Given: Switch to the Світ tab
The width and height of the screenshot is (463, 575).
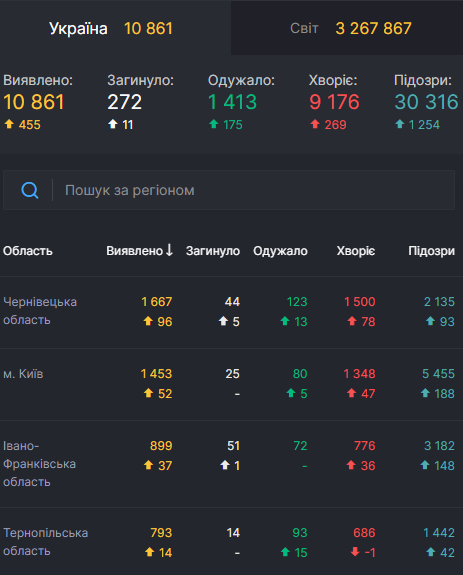Looking at the screenshot, I should [347, 28].
